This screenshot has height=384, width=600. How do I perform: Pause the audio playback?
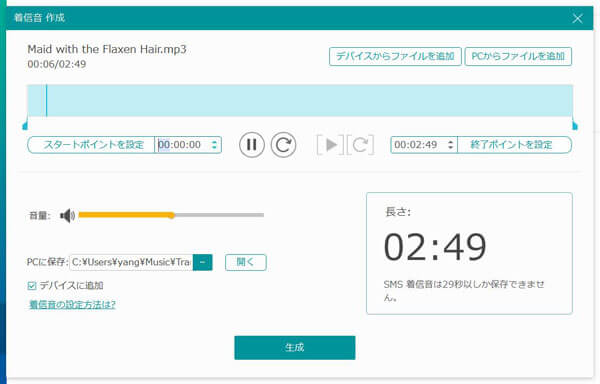(251, 145)
